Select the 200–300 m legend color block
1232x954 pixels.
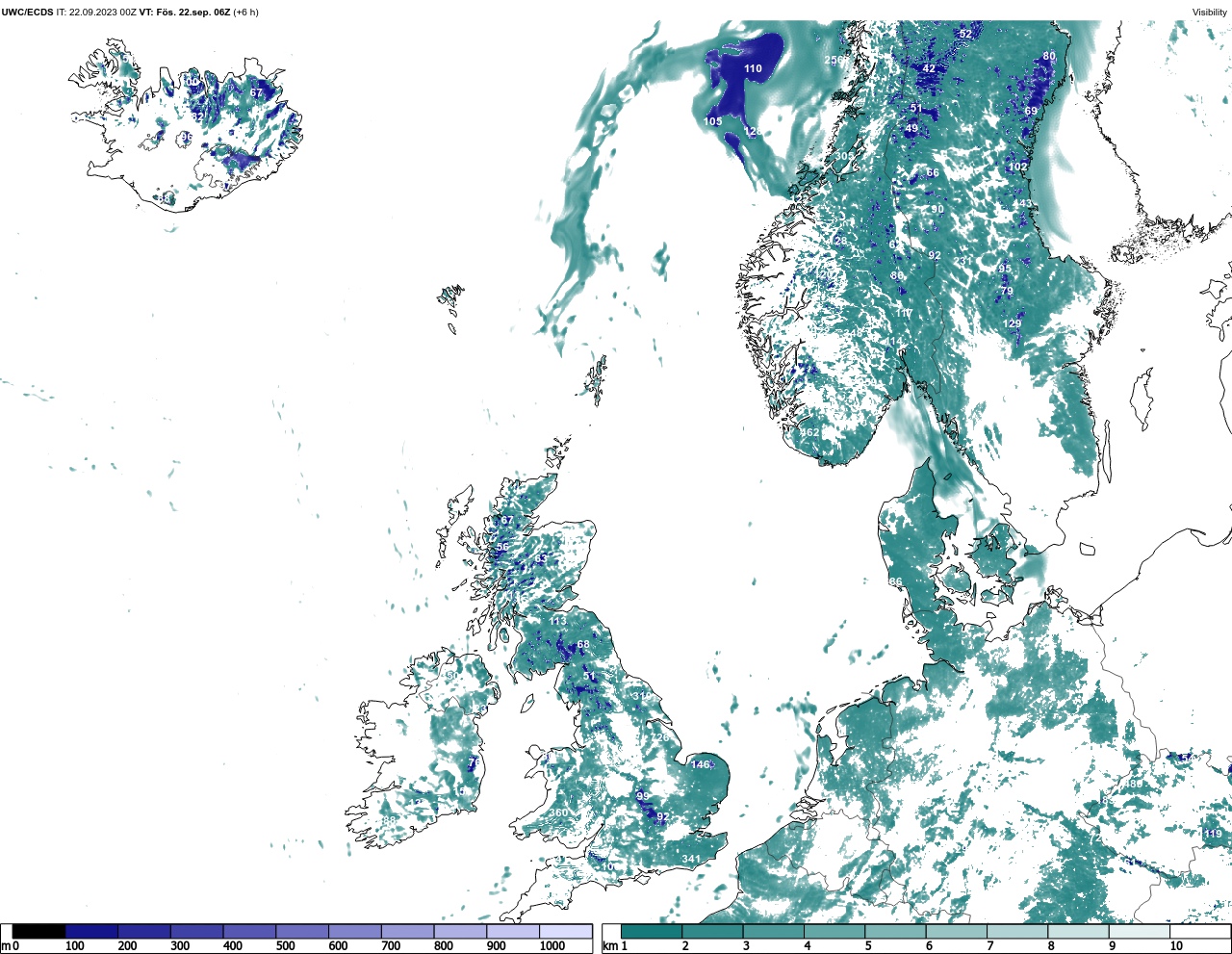pyautogui.click(x=144, y=932)
